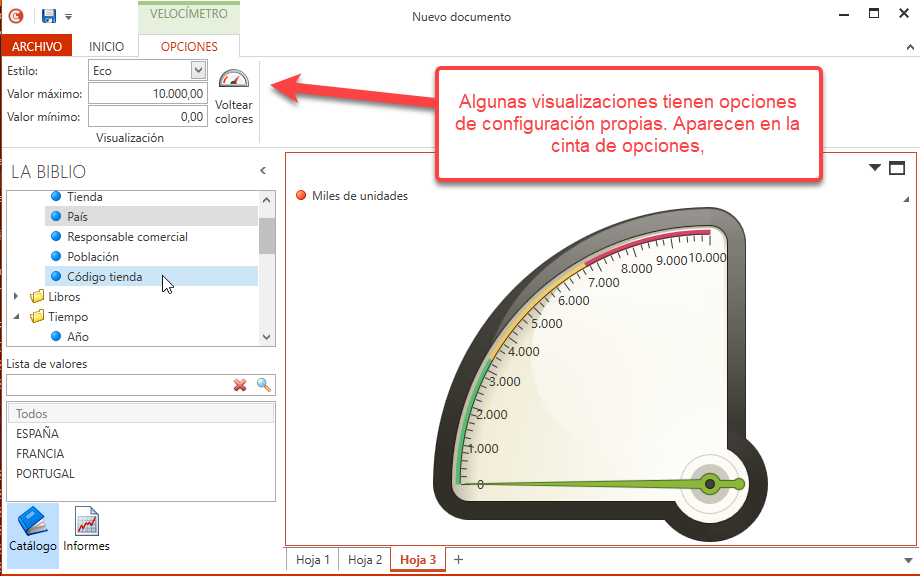Viewport: 920px width, 576px height.
Task: Click the Valor máximo input field
Action: 148,93
